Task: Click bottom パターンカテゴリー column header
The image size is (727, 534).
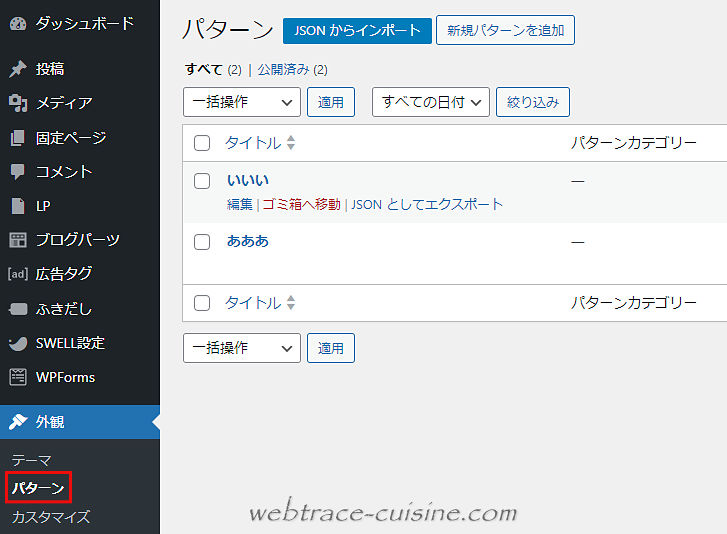Action: (634, 303)
